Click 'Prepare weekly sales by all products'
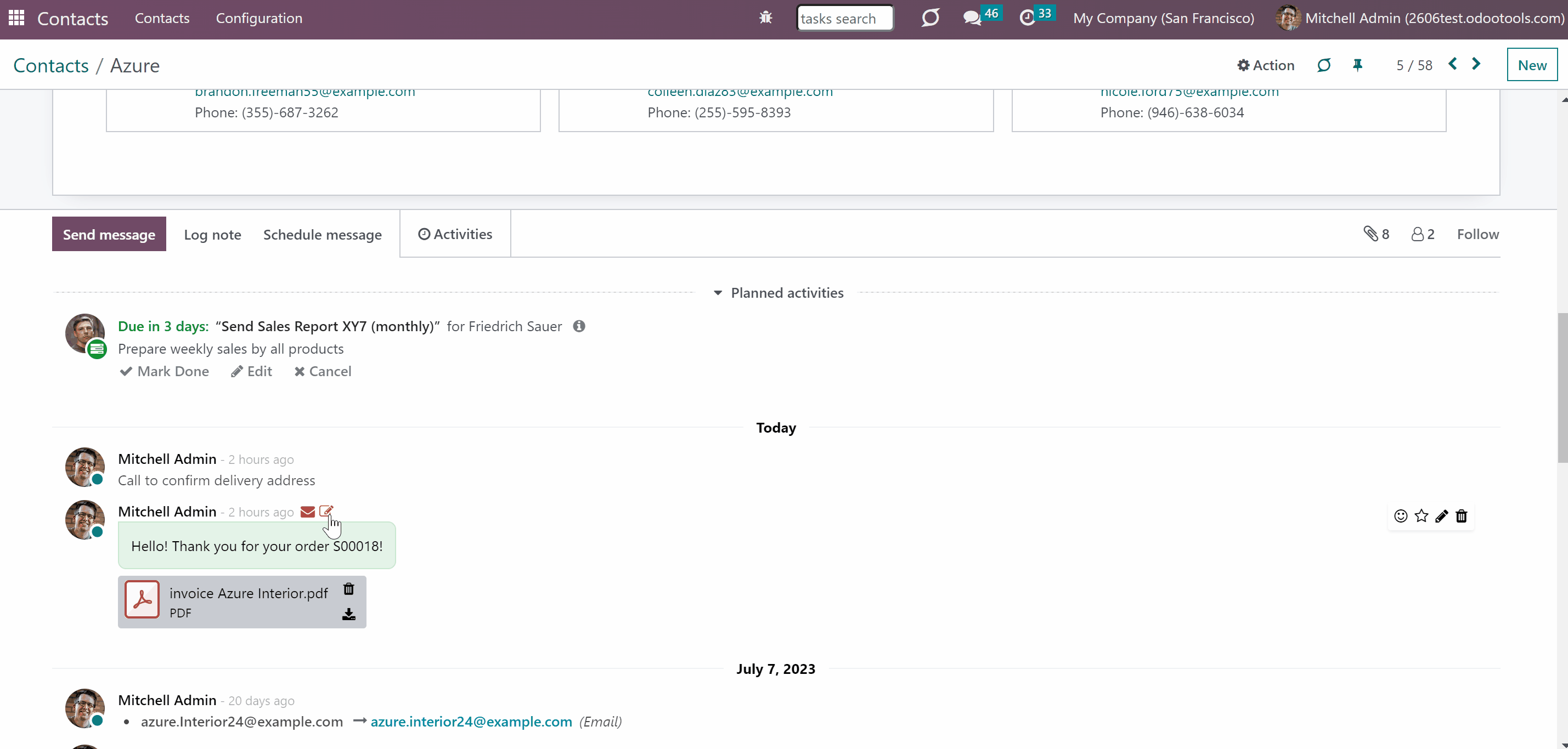Image resolution: width=1568 pixels, height=749 pixels. tap(230, 349)
